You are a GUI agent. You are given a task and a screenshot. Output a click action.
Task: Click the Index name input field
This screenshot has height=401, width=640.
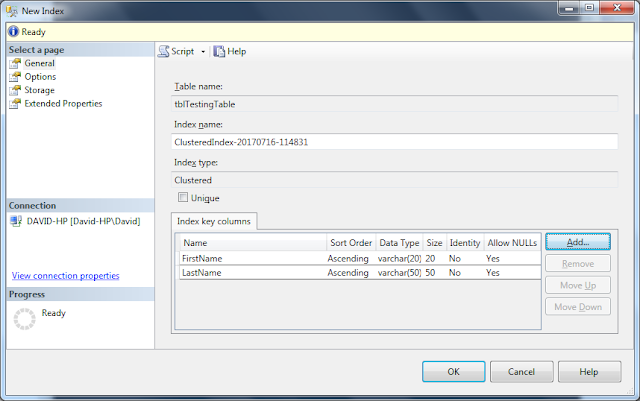(x=394, y=142)
